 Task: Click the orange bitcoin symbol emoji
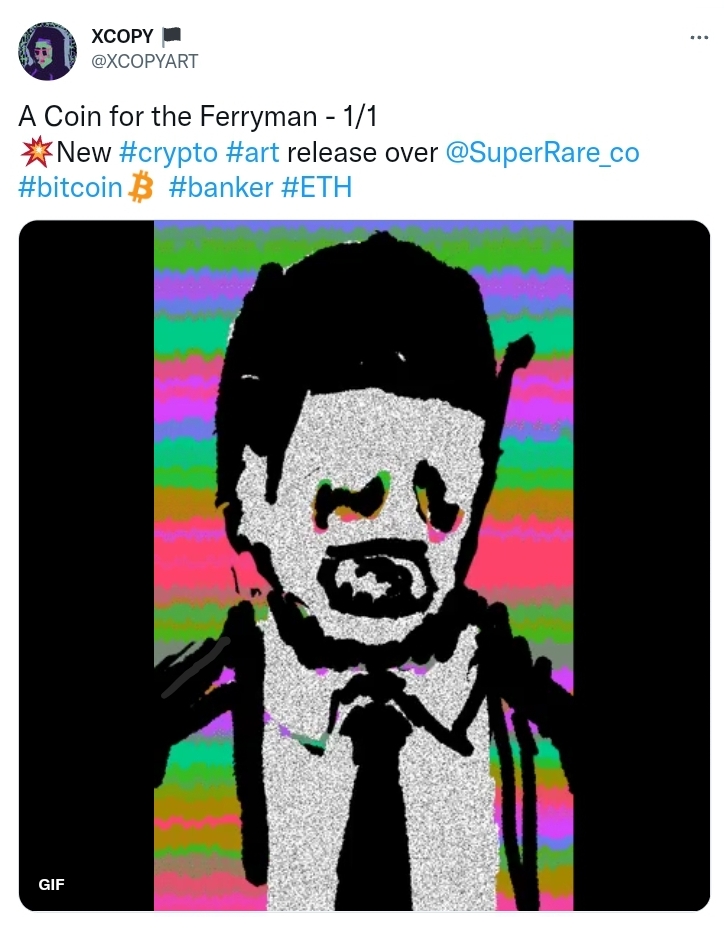coord(142,187)
